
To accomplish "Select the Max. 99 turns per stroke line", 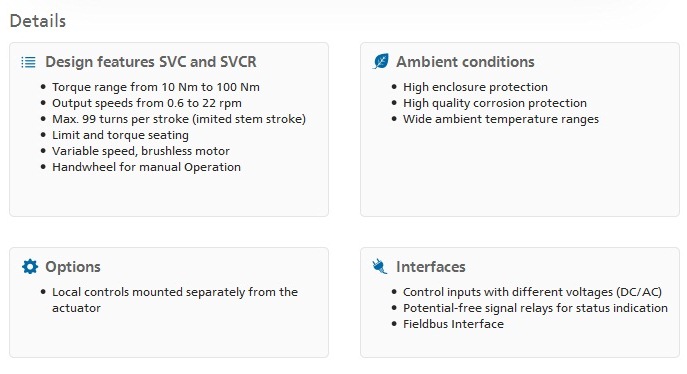I will 179,119.
